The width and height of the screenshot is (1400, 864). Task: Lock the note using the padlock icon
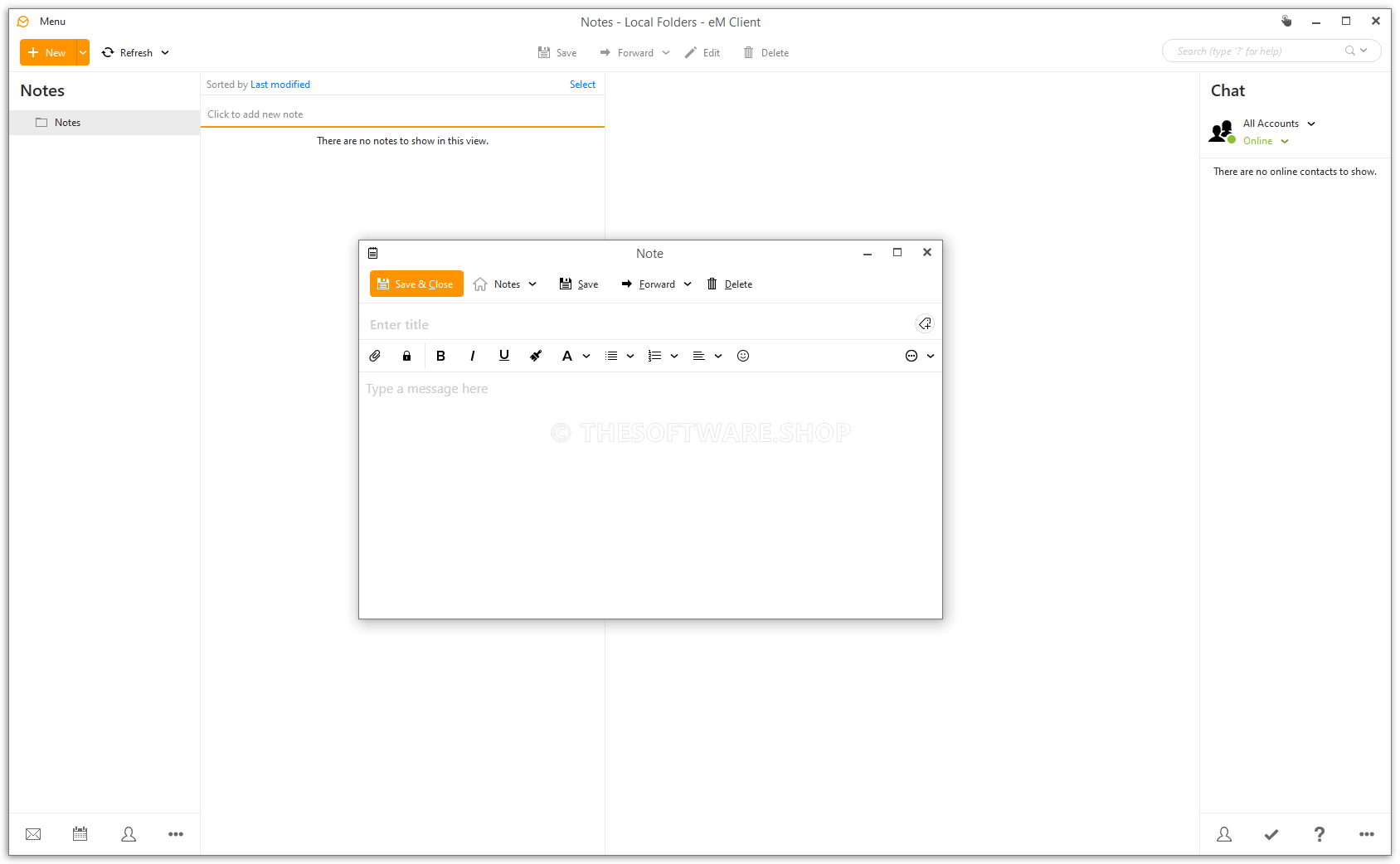coord(406,356)
